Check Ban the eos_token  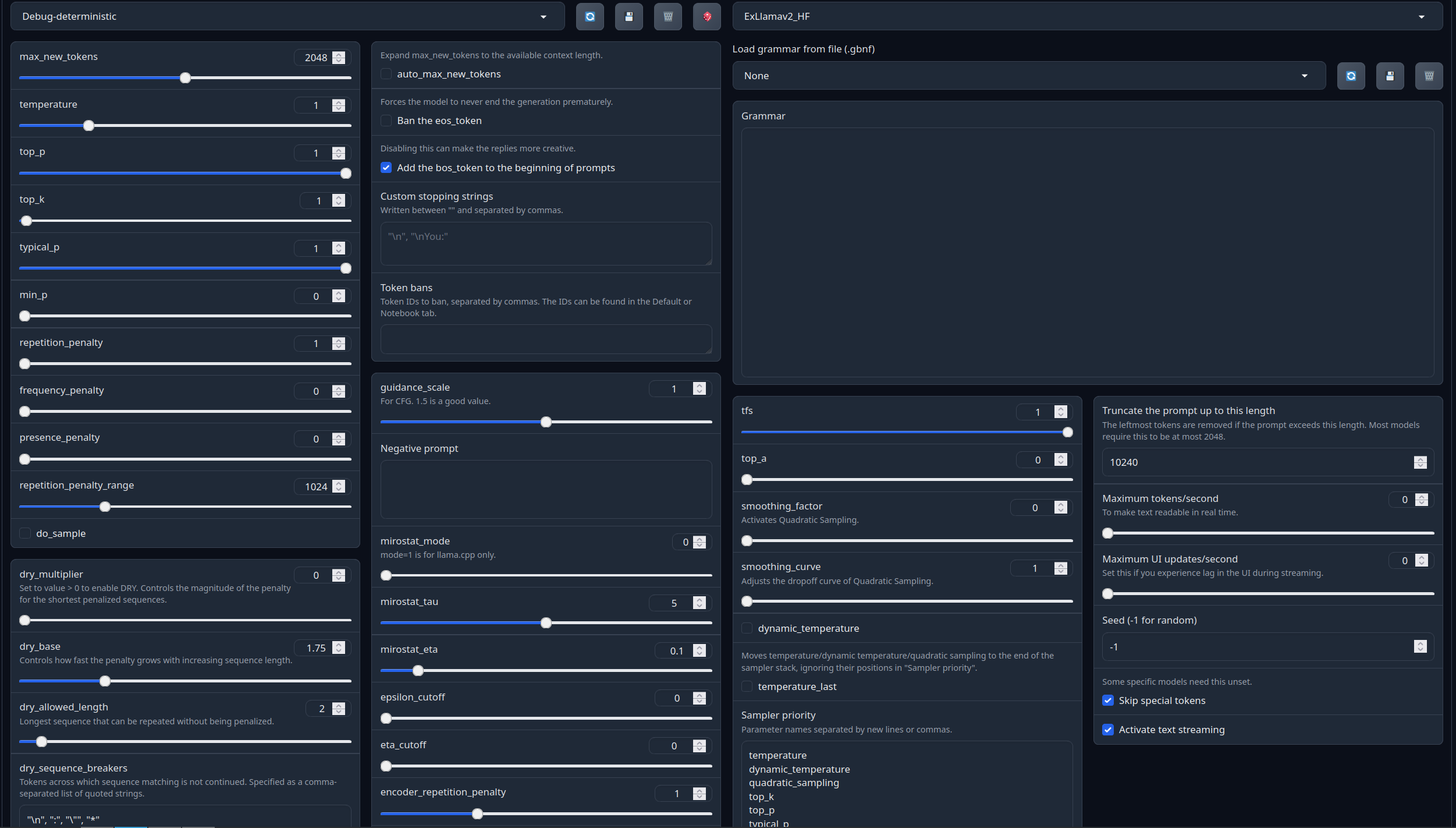(x=387, y=121)
